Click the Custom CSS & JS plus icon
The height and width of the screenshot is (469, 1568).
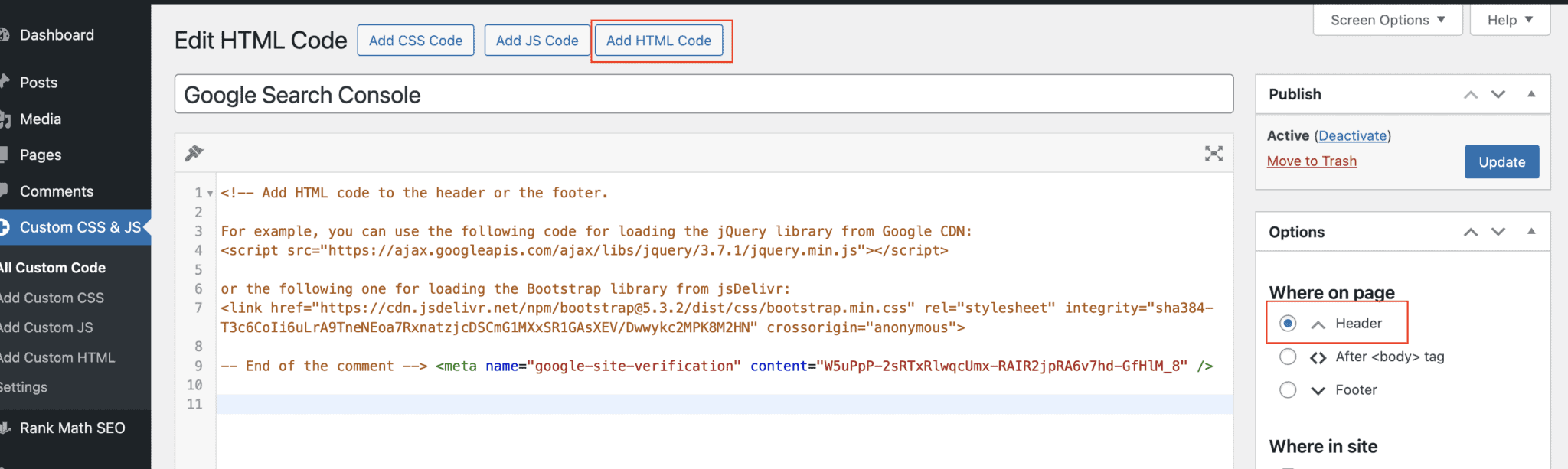(x=4, y=227)
